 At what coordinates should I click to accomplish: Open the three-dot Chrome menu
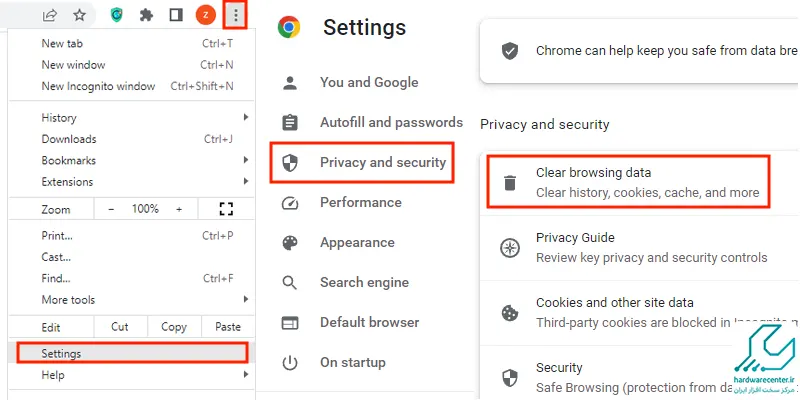click(235, 16)
